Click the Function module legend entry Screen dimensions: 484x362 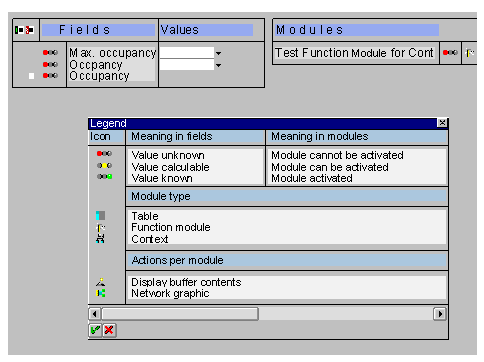tap(171, 227)
